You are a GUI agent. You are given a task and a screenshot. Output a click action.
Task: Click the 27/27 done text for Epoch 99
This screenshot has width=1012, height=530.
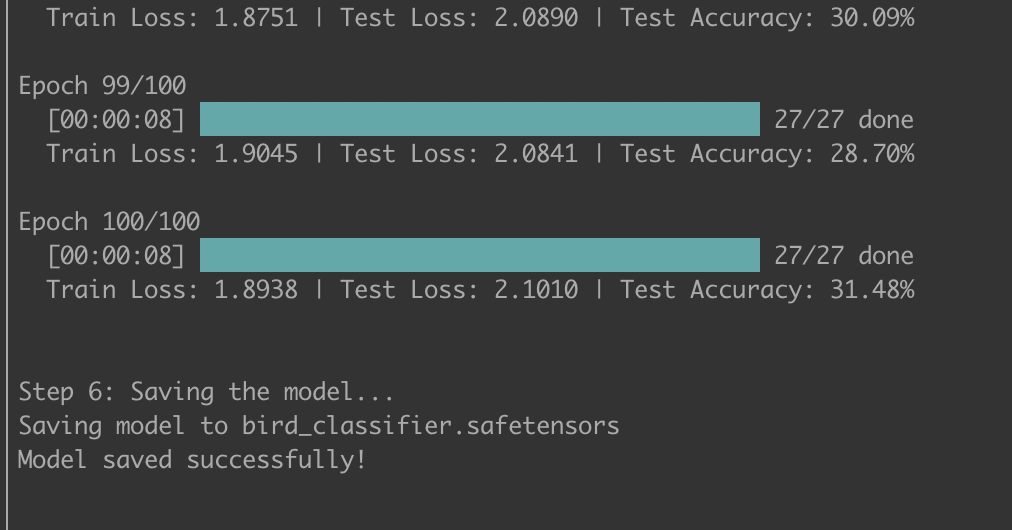(843, 120)
